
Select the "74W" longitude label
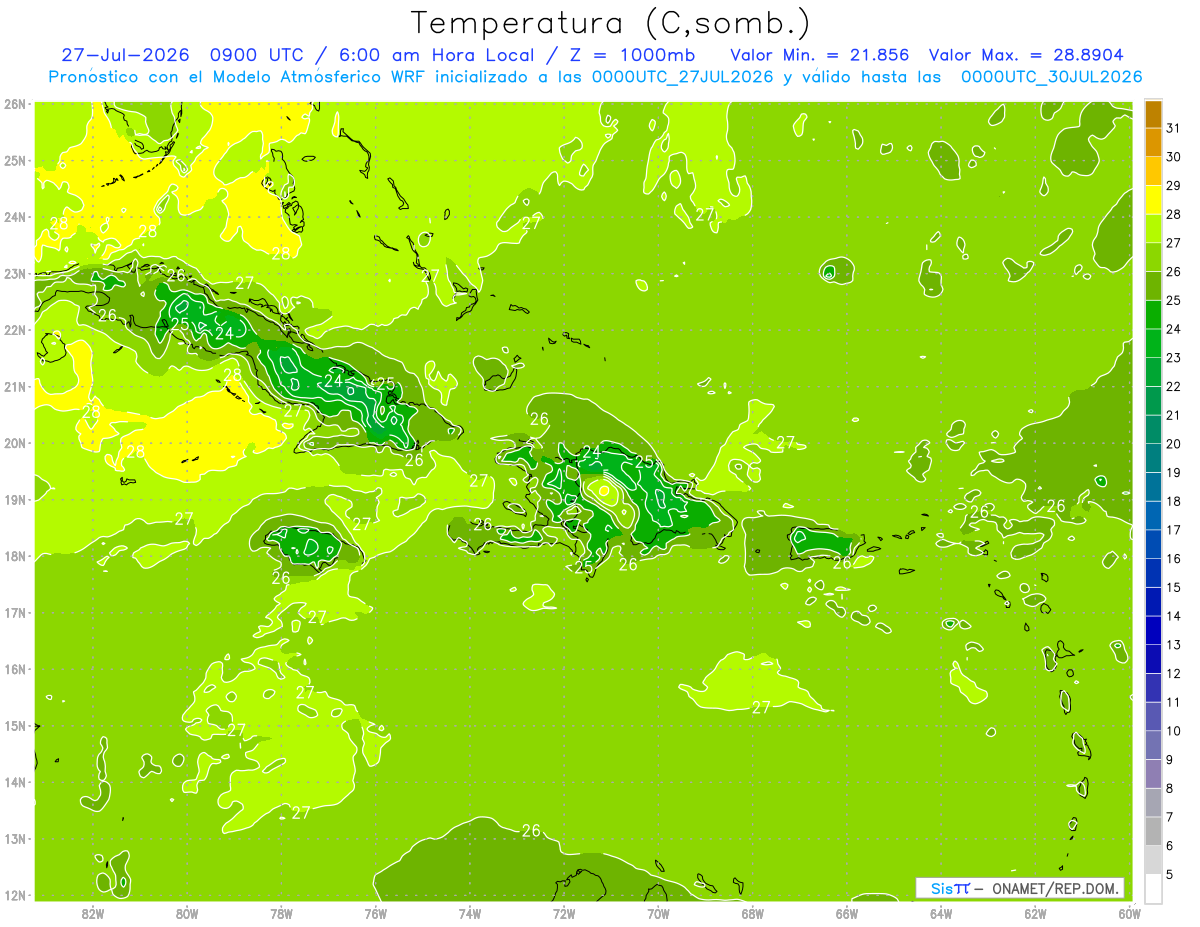point(470,913)
